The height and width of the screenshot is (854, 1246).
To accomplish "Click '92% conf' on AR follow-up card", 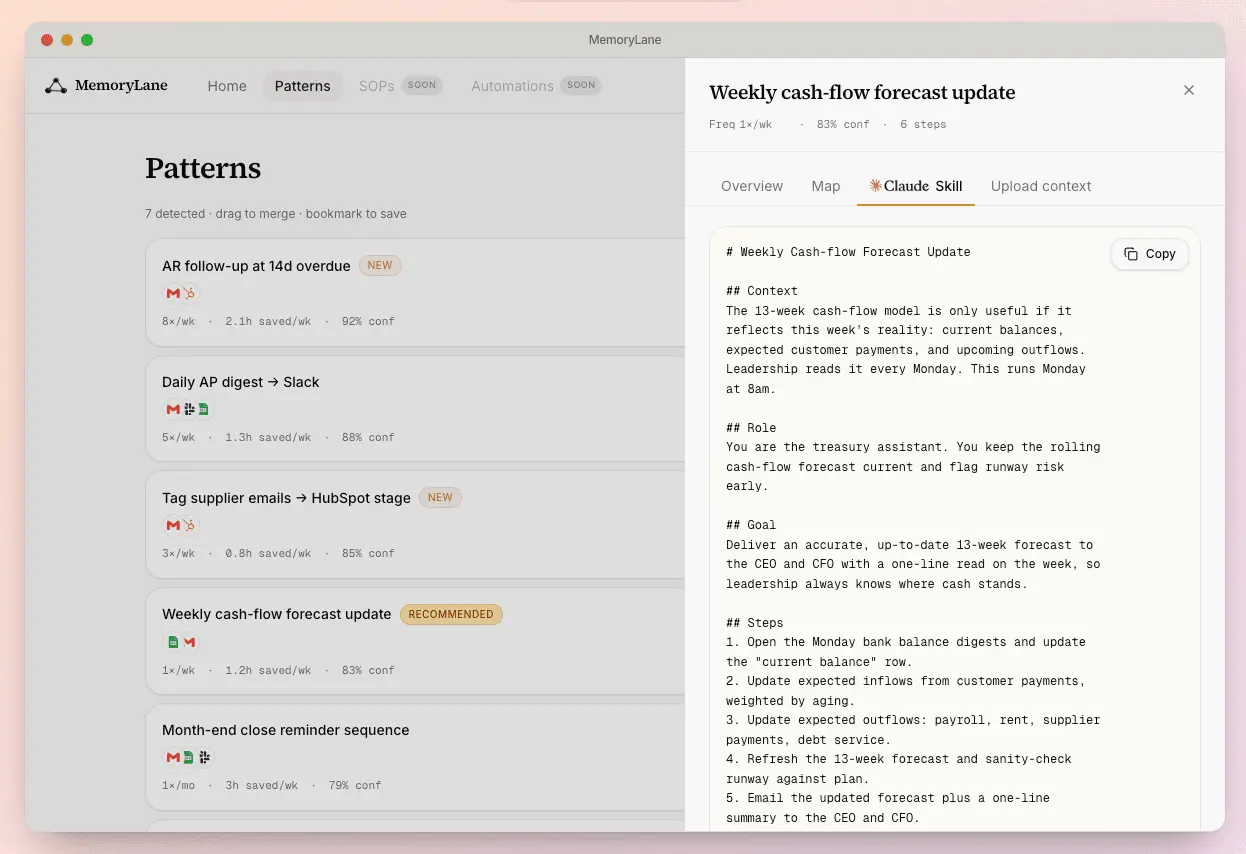I will tap(368, 322).
